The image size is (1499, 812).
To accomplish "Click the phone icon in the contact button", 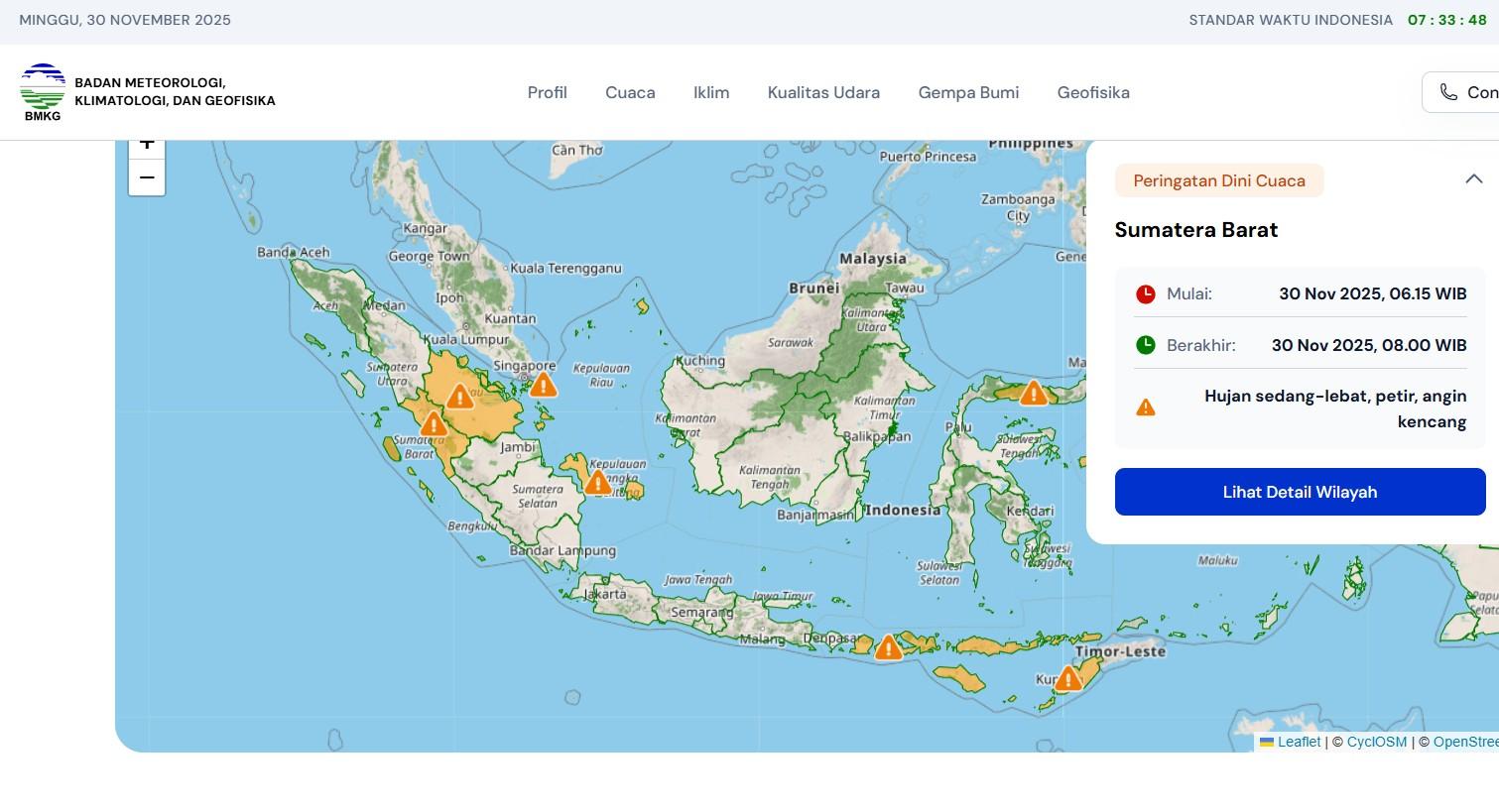I will pos(1449,91).
